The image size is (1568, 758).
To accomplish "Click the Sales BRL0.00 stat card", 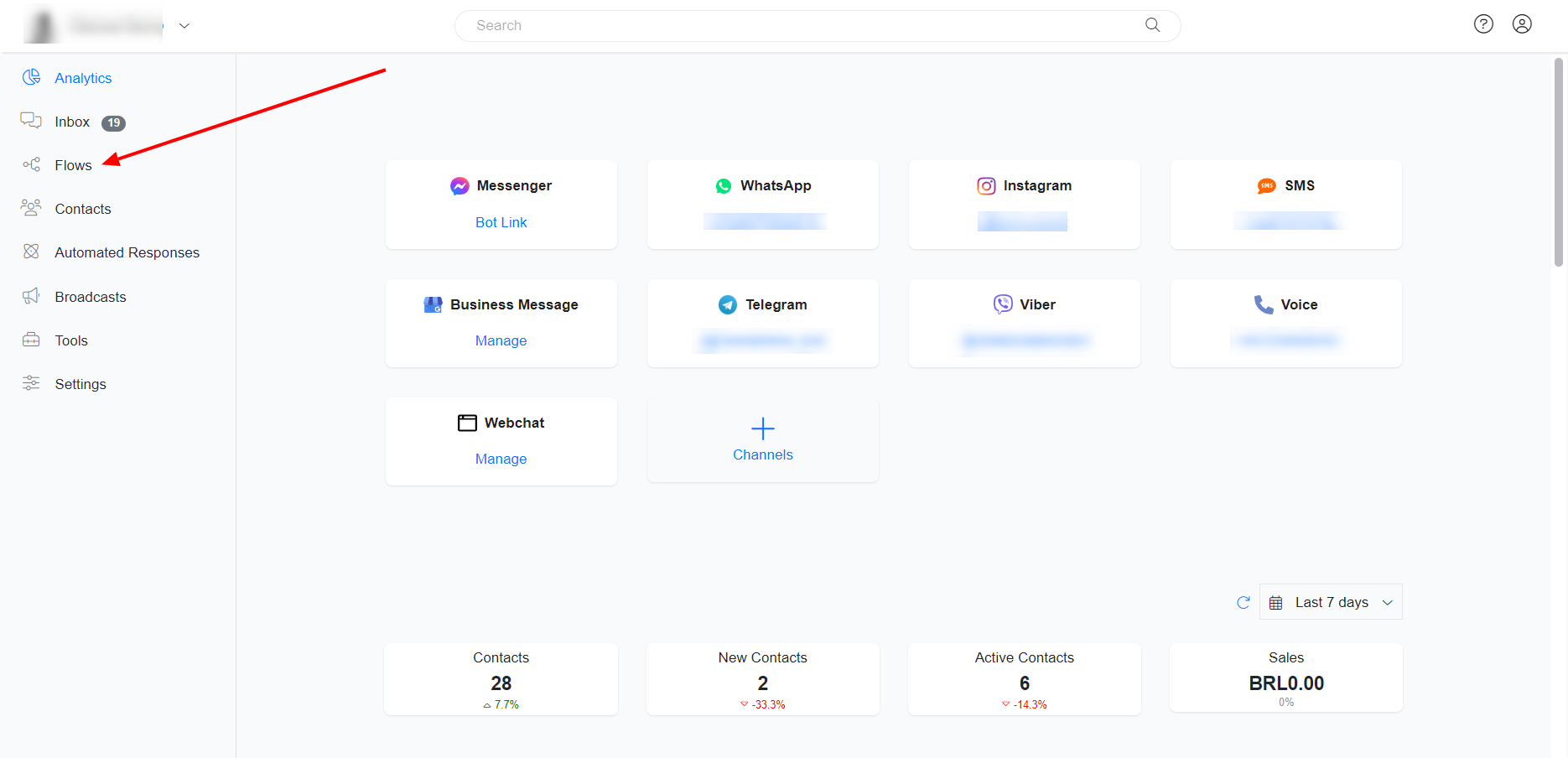I will 1286,678.
